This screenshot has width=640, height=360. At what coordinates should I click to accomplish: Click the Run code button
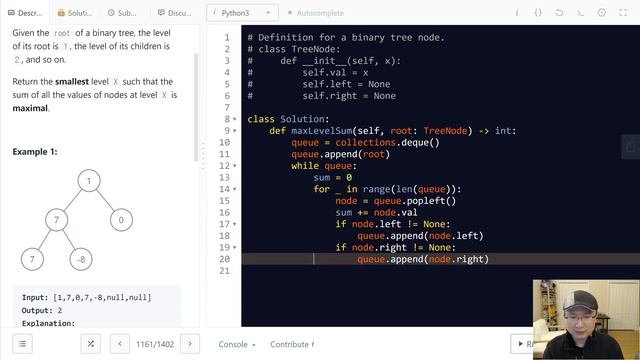(x=522, y=344)
